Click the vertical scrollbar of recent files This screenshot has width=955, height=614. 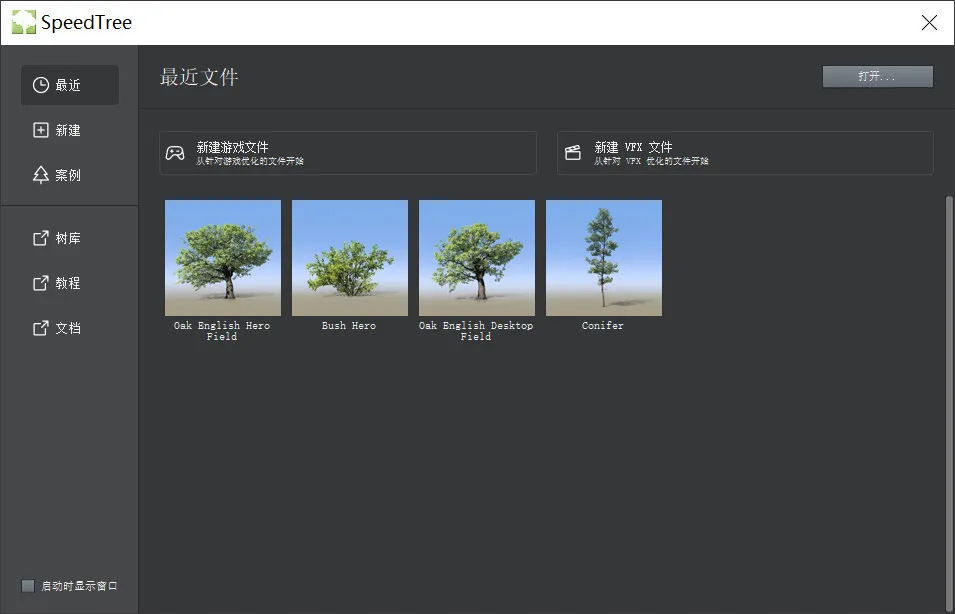click(950, 402)
